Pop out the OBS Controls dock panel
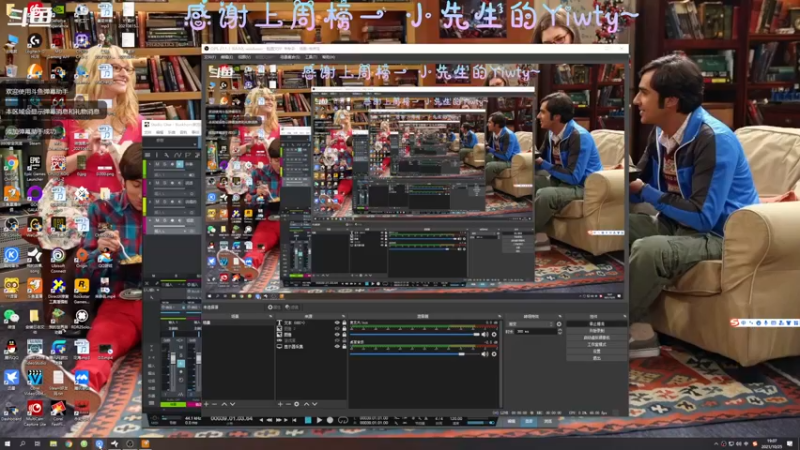This screenshot has height=450, width=800. [x=624, y=316]
